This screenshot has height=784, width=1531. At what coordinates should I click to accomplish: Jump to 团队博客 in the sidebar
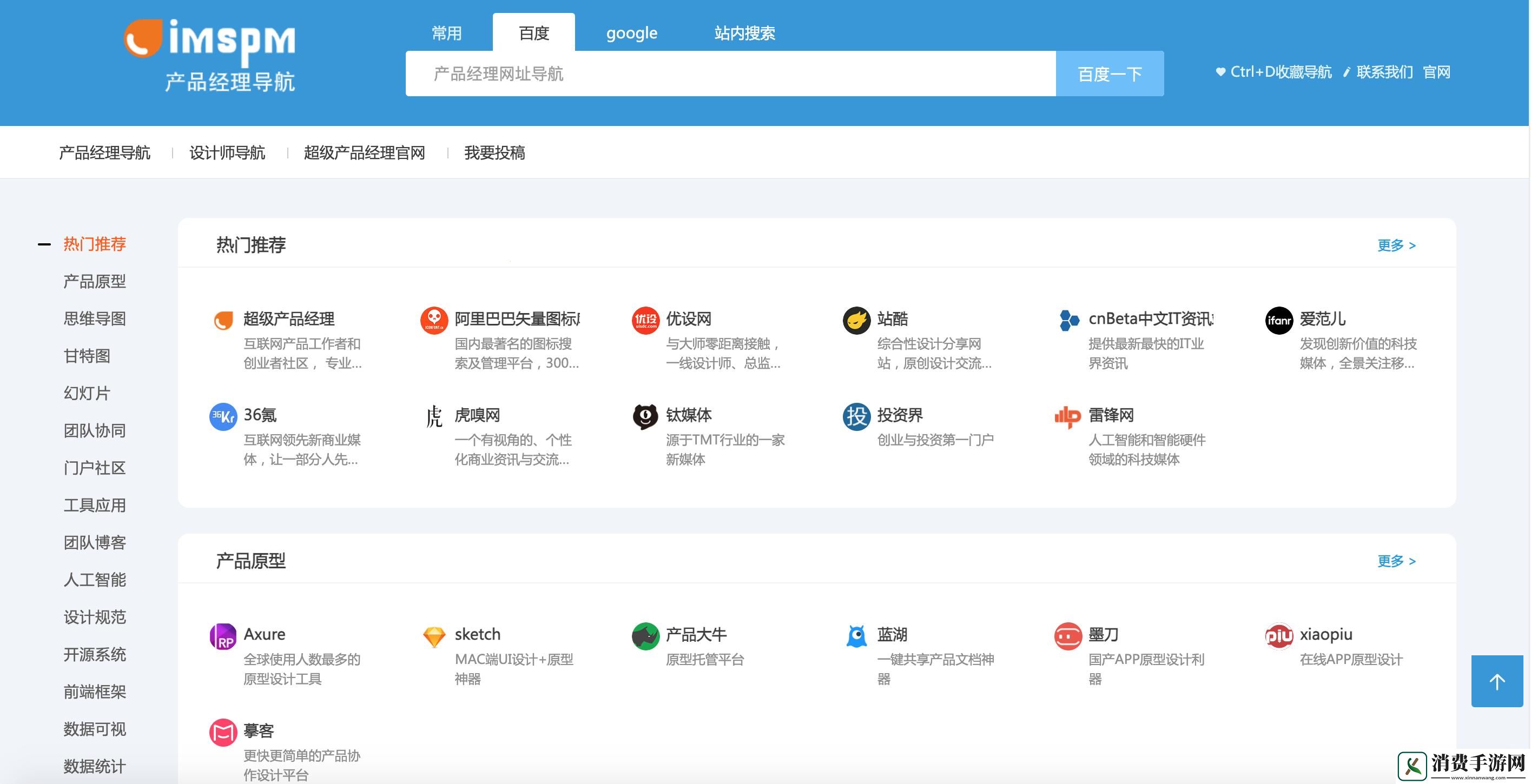tap(95, 543)
